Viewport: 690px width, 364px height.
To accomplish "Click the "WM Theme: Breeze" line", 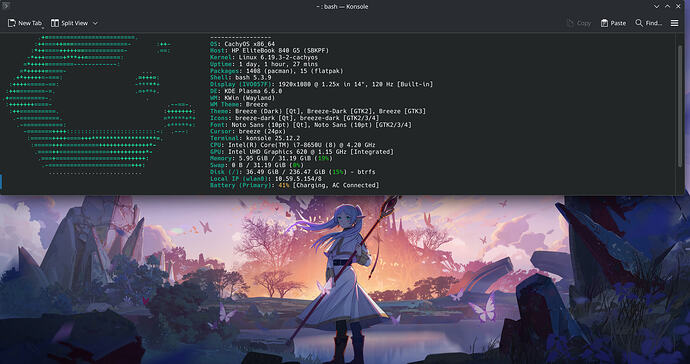I will pos(239,104).
